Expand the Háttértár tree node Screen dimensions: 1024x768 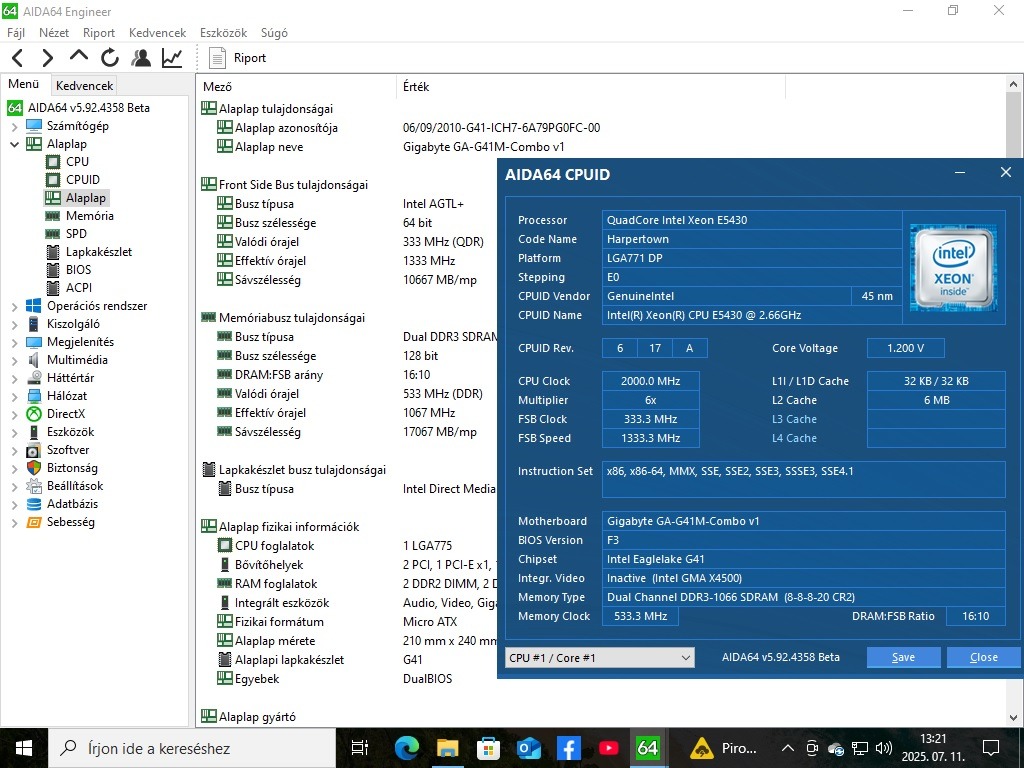pos(14,378)
